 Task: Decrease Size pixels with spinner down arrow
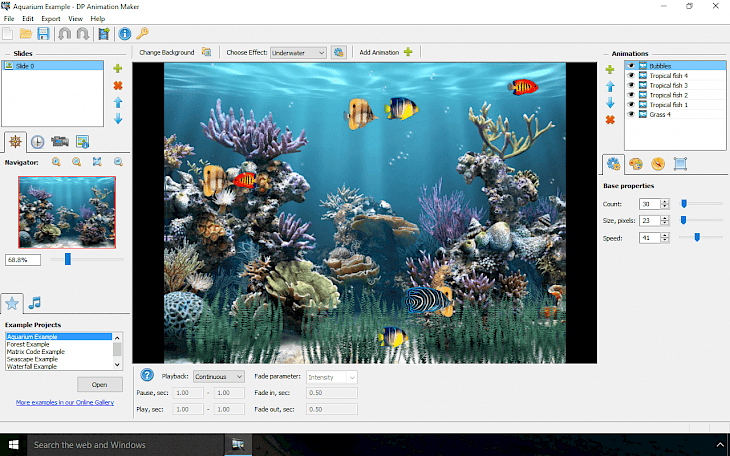(x=665, y=223)
